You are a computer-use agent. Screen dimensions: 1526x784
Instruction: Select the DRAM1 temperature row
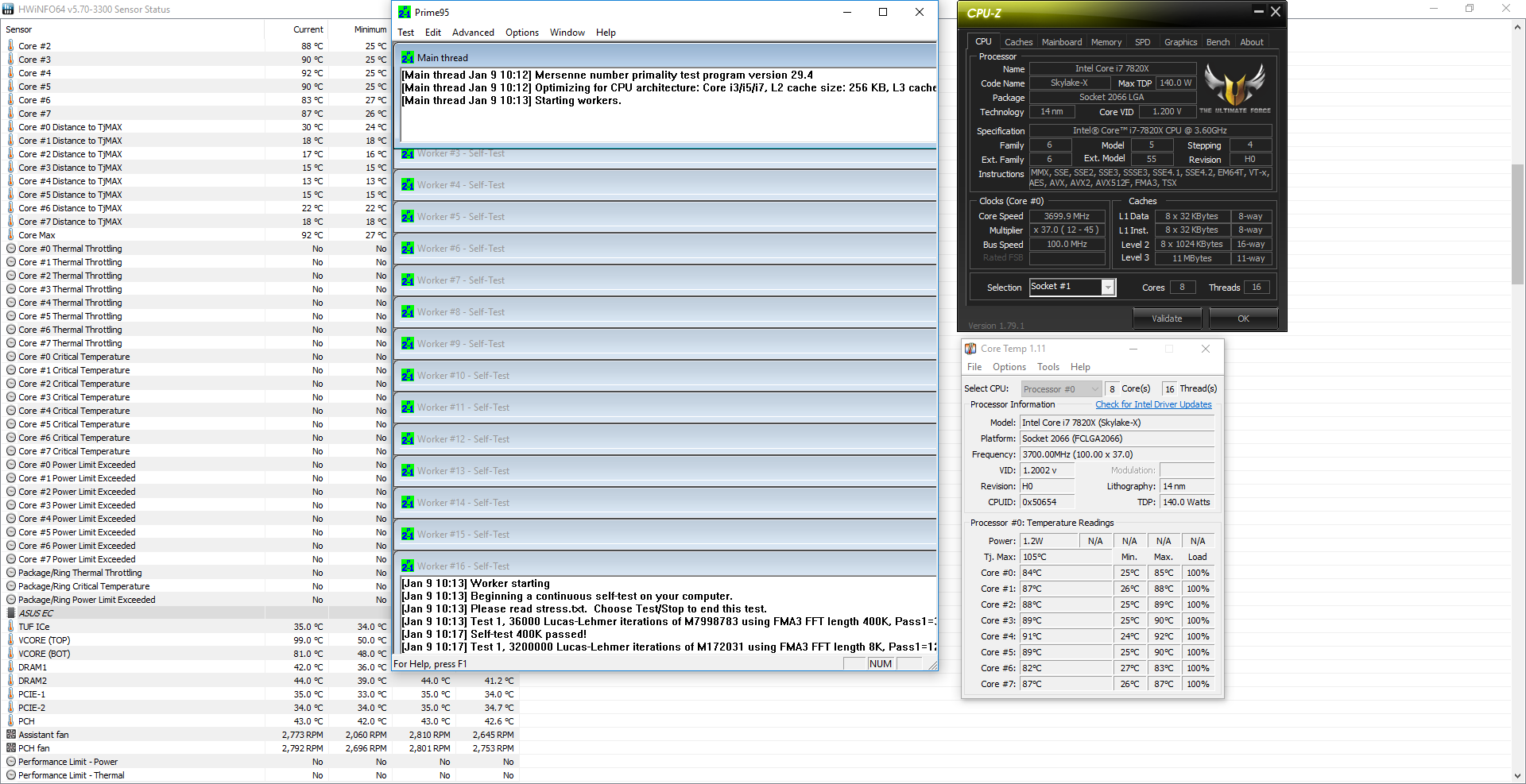pos(196,667)
